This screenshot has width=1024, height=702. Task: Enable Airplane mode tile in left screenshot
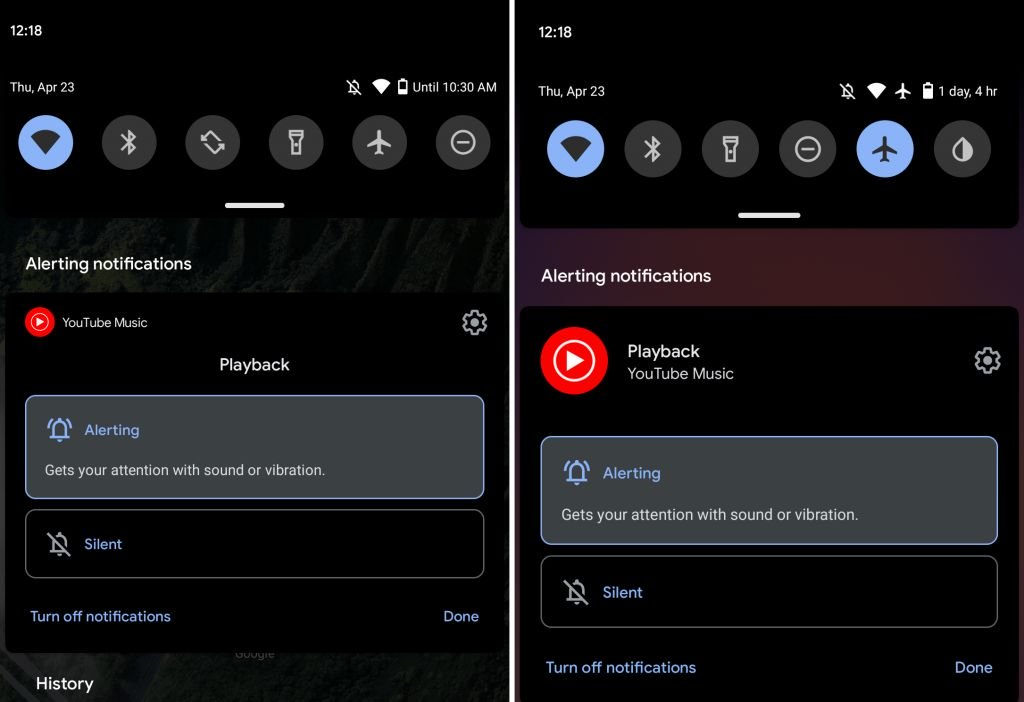(x=379, y=142)
